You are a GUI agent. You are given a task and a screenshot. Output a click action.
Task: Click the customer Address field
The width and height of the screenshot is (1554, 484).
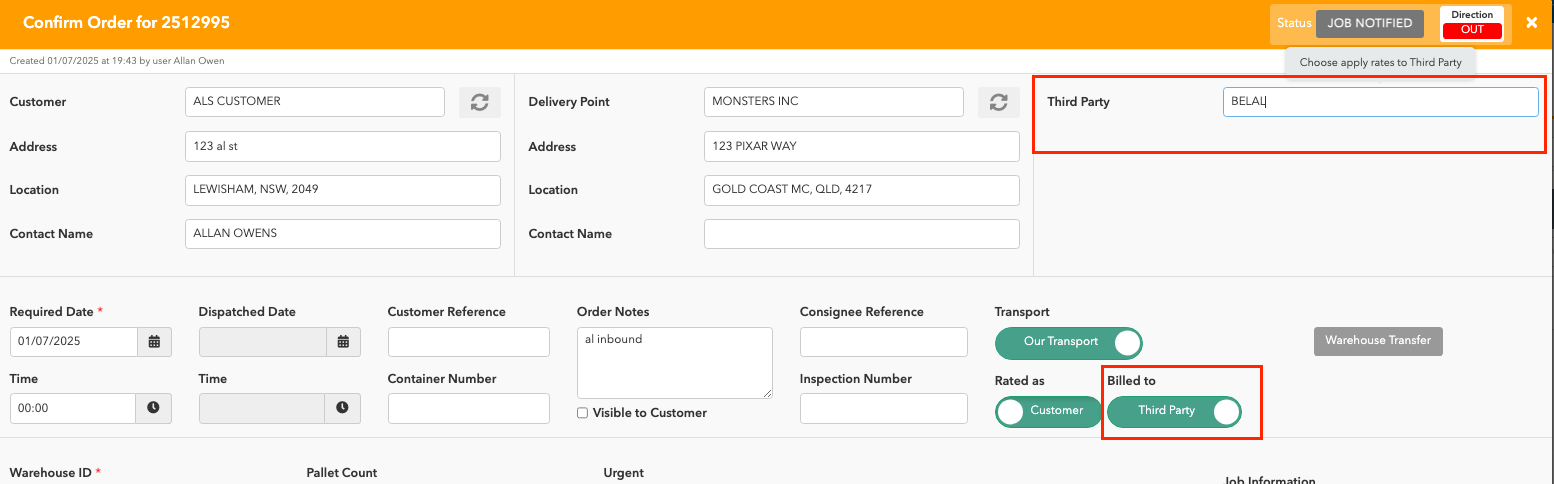pos(343,146)
